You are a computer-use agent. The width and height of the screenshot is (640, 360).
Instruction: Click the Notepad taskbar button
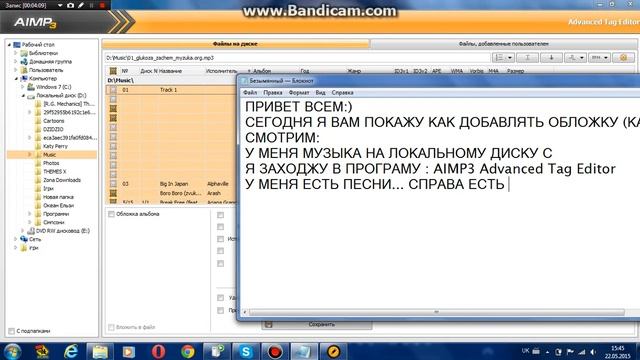point(304,351)
